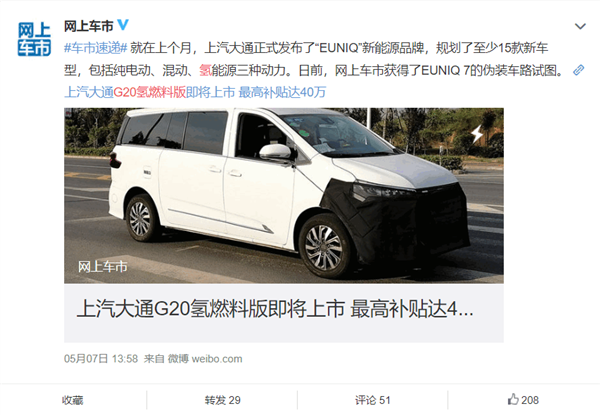Click the highlighted 氢 keyword
Screen dimensions: 600x415
pyautogui.click(x=205, y=70)
